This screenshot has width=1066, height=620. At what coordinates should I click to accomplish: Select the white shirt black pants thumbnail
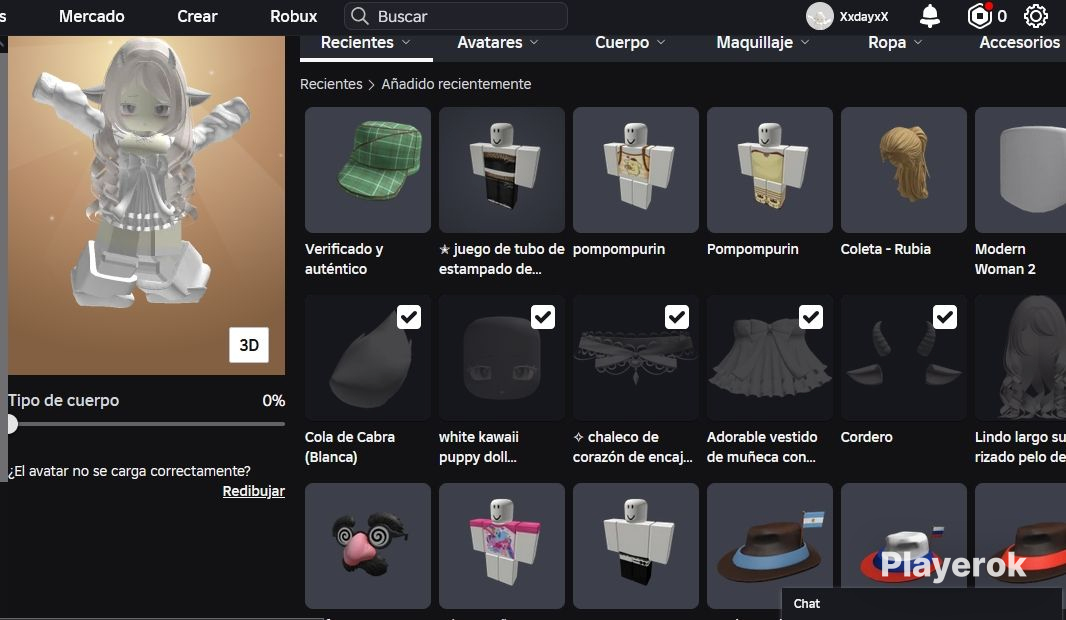pyautogui.click(x=636, y=546)
